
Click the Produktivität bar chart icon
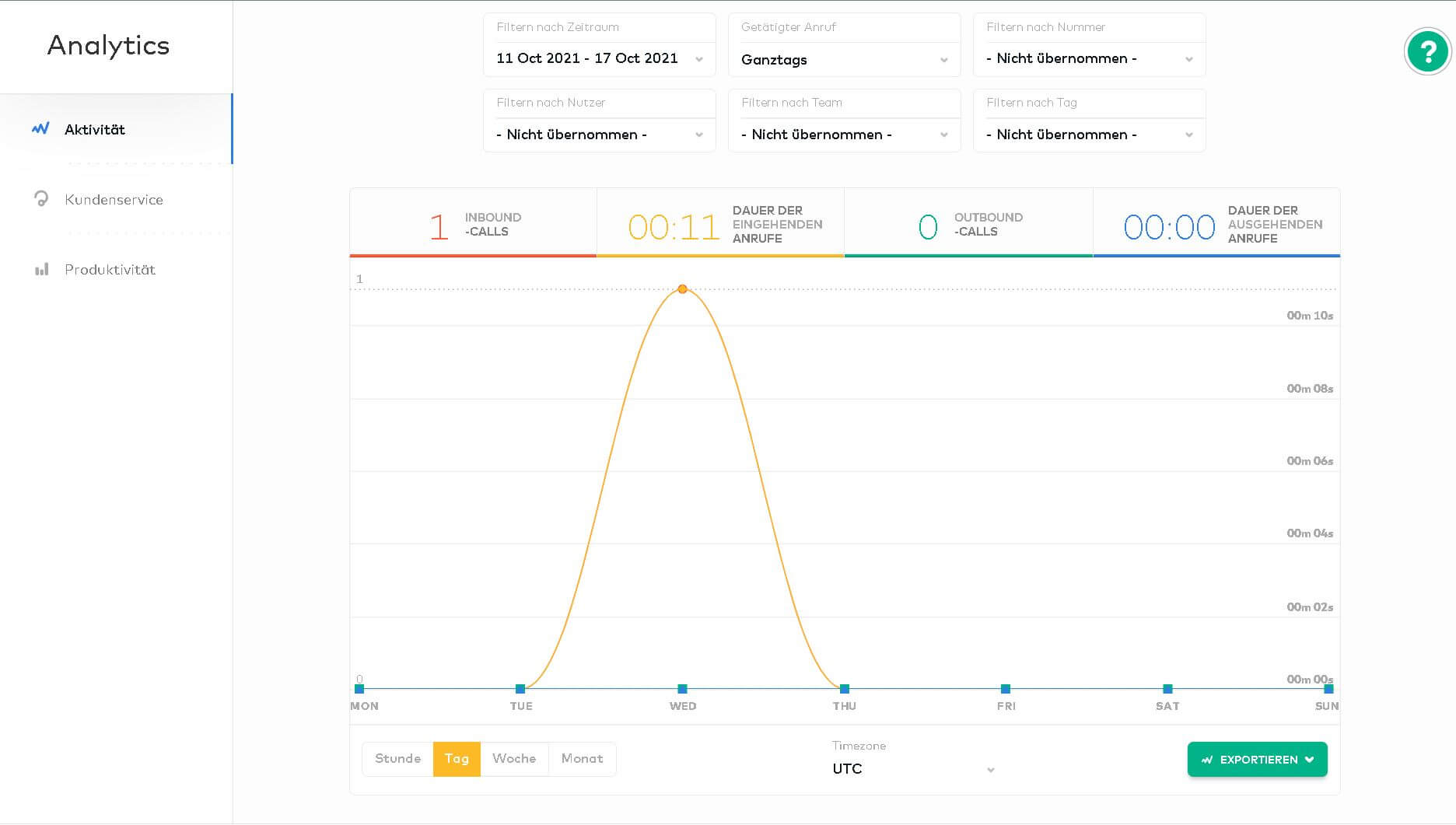(41, 269)
